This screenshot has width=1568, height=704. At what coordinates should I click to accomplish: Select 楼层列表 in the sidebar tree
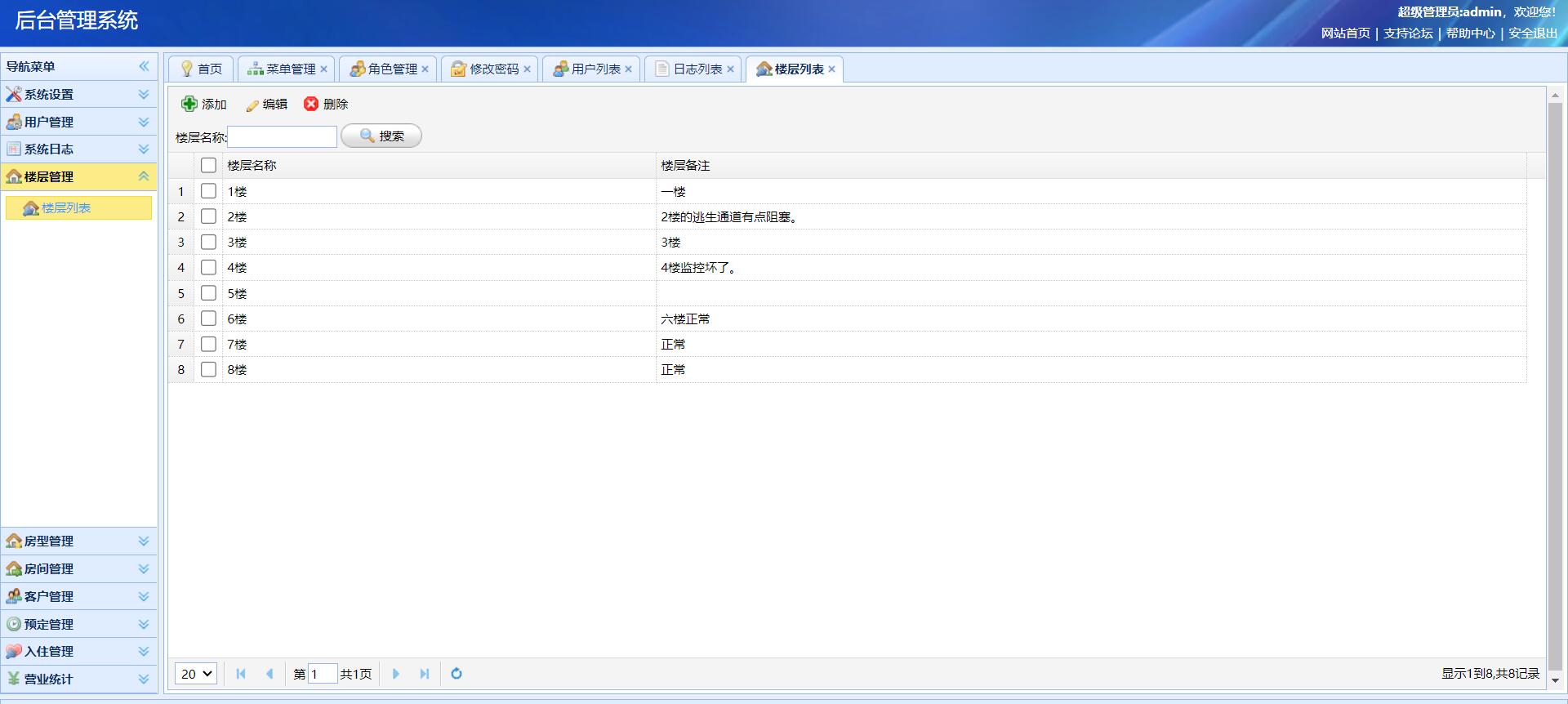click(x=78, y=208)
